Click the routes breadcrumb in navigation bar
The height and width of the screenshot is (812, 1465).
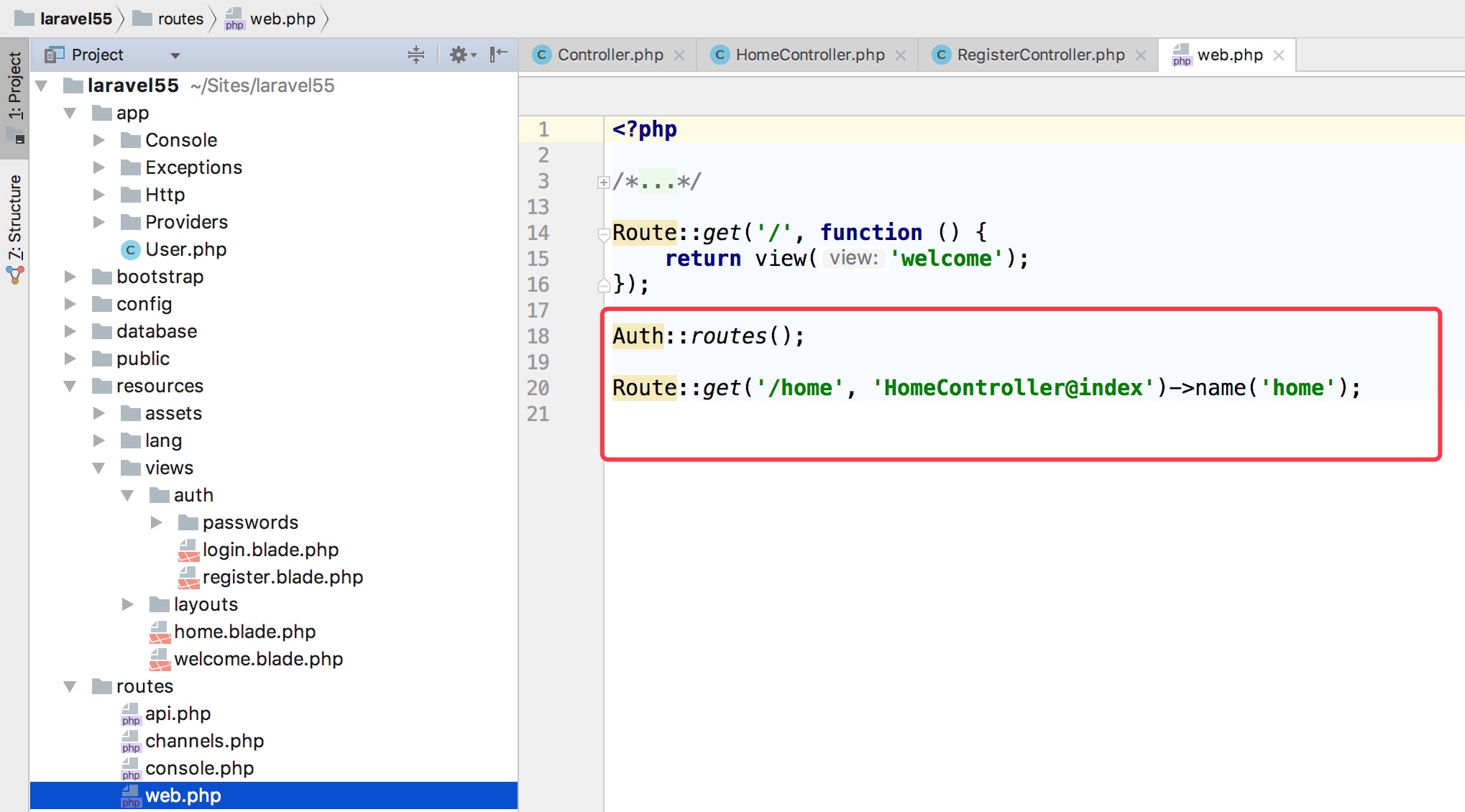point(180,19)
